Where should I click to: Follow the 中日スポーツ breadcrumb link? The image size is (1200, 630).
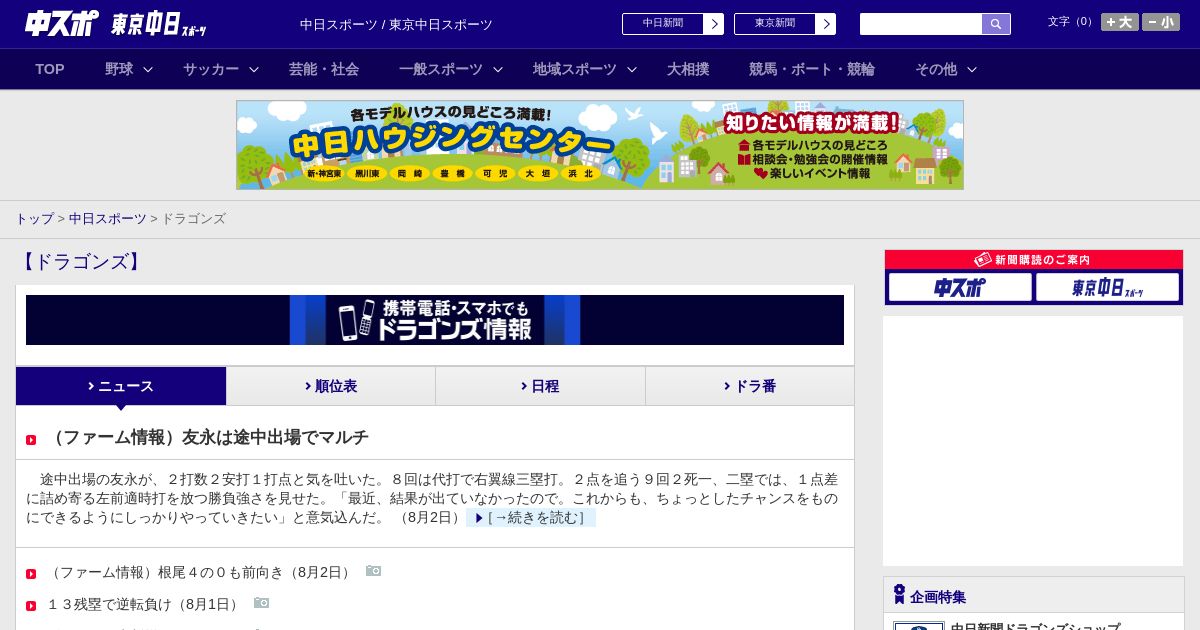click(107, 219)
